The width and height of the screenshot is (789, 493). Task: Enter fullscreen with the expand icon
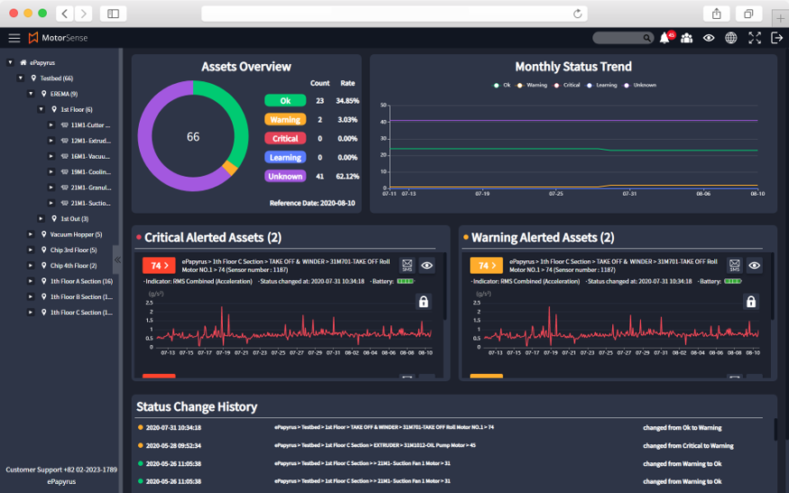[754, 38]
